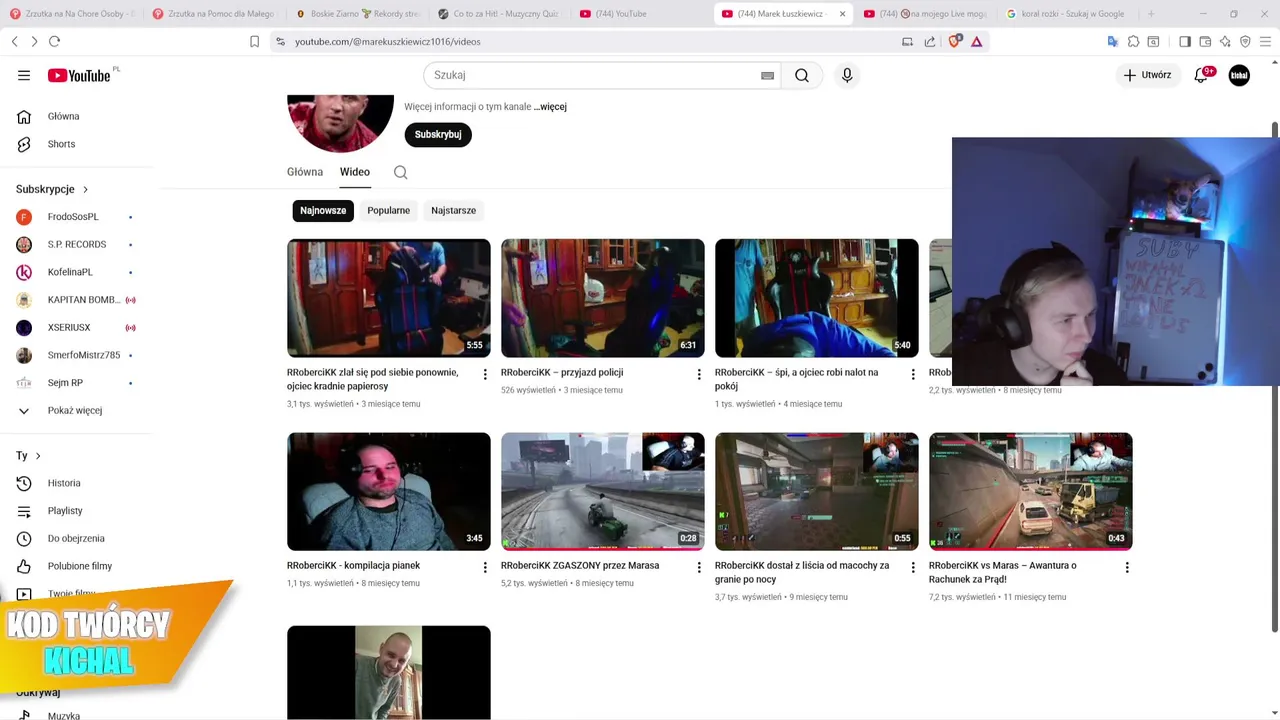Image resolution: width=1280 pixels, height=720 pixels.
Task: Reload the current page
Action: [54, 41]
